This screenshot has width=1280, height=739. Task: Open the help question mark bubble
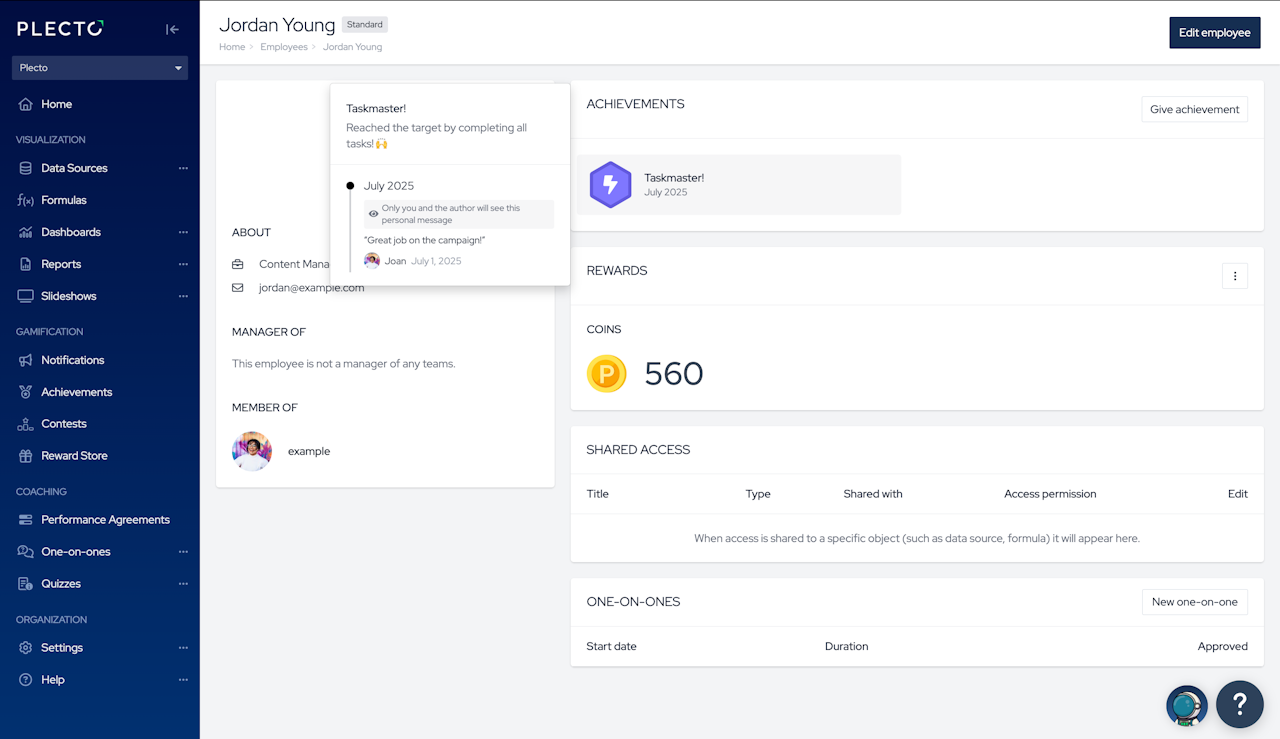(1240, 704)
